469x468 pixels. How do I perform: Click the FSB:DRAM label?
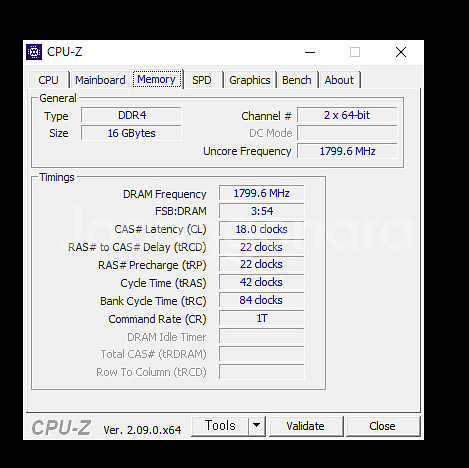[181, 211]
